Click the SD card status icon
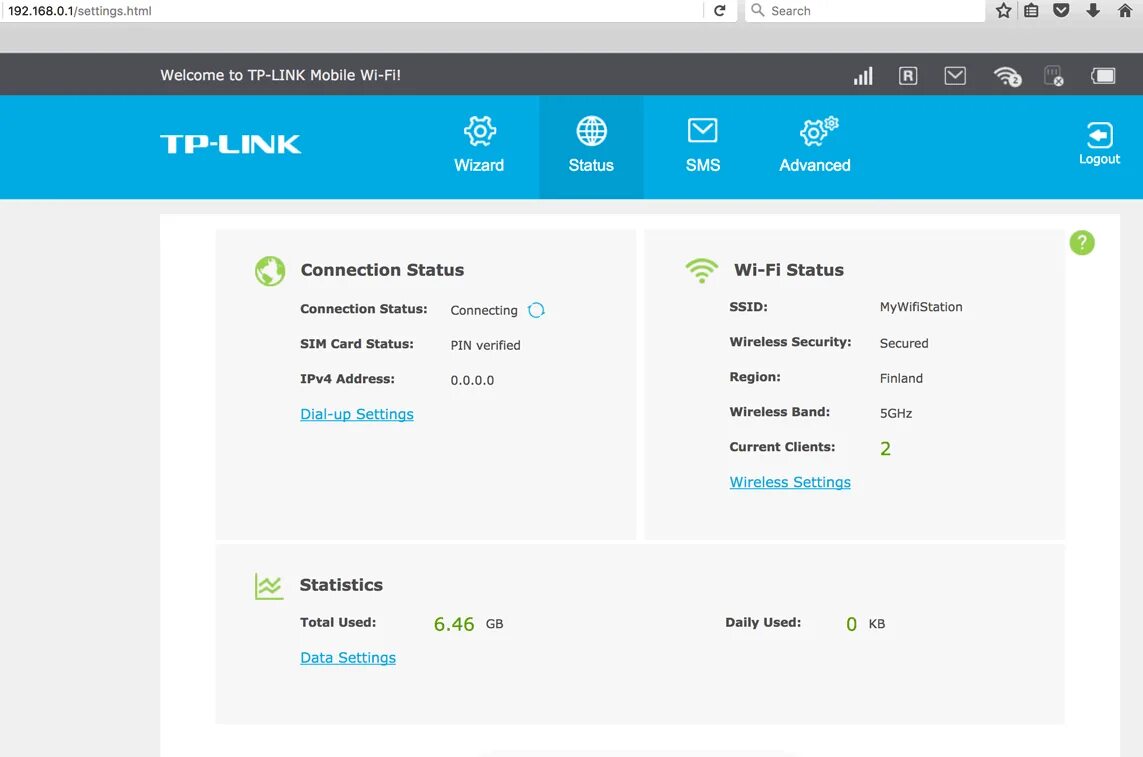The width and height of the screenshot is (1143, 757). click(x=1054, y=76)
